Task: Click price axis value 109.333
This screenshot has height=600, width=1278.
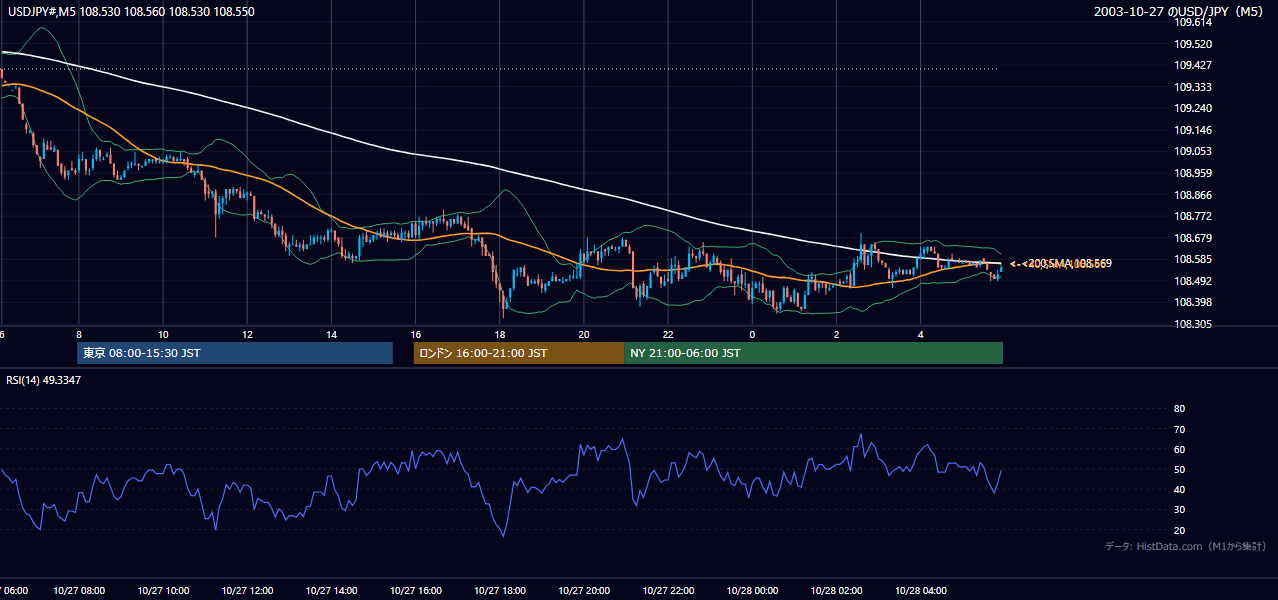Action: point(1193,87)
